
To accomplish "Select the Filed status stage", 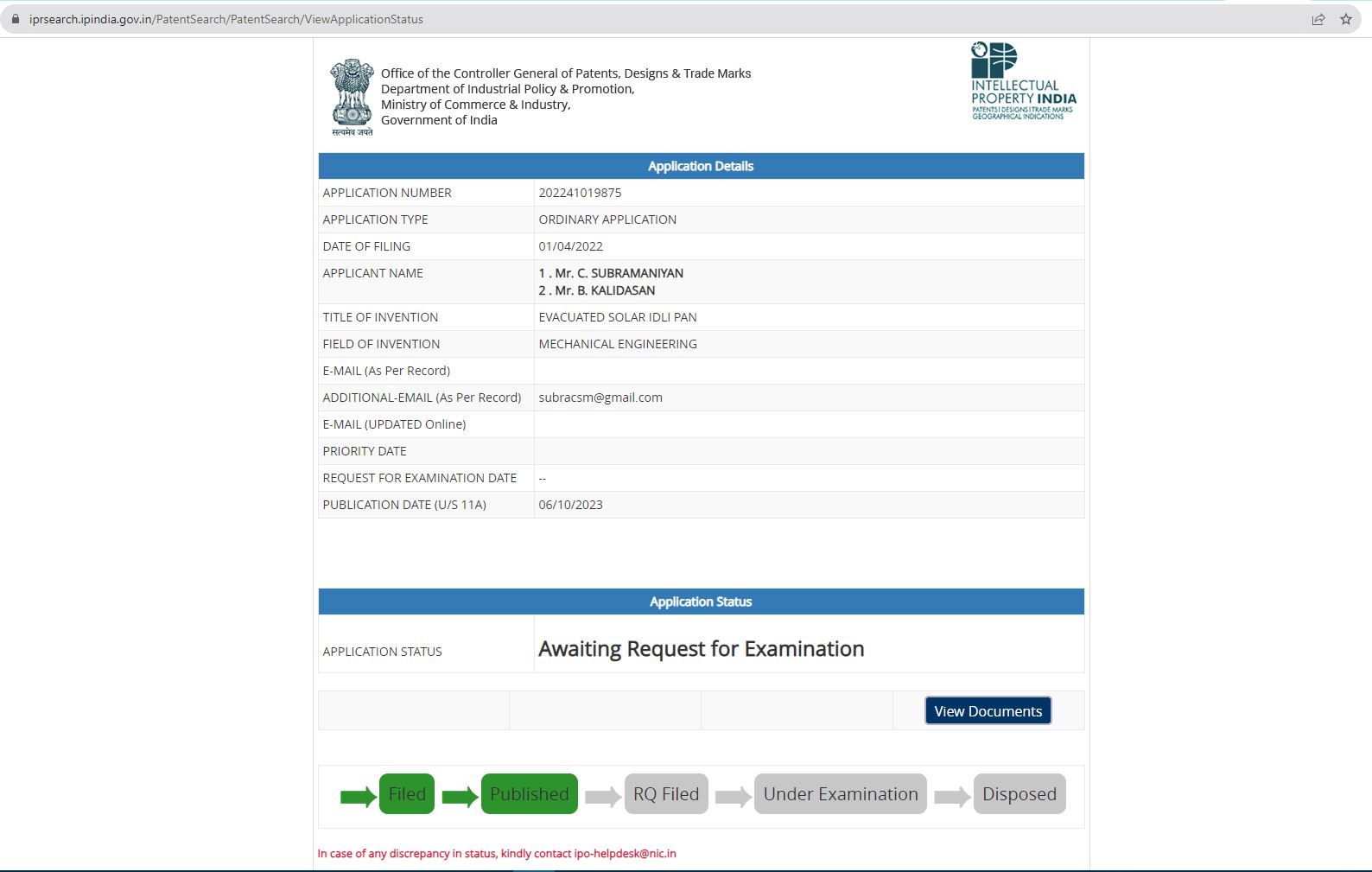I will tap(407, 793).
